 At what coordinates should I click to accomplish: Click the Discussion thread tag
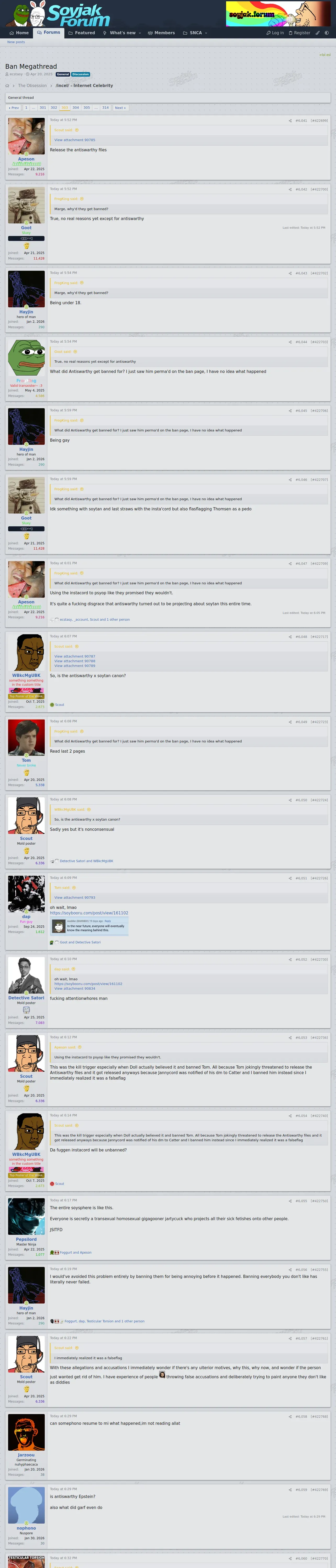point(81,74)
